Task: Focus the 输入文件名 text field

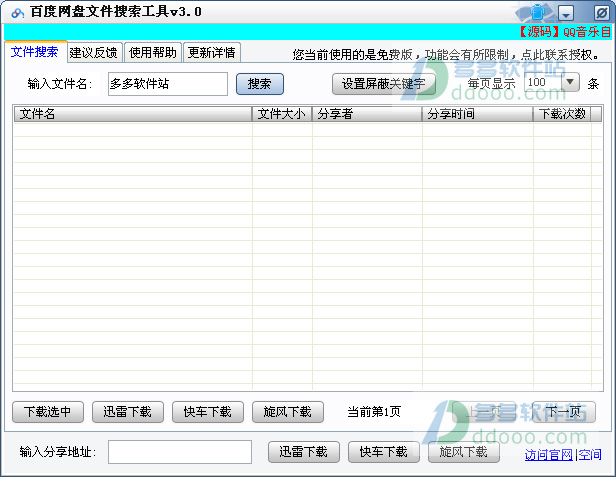Action: click(168, 84)
